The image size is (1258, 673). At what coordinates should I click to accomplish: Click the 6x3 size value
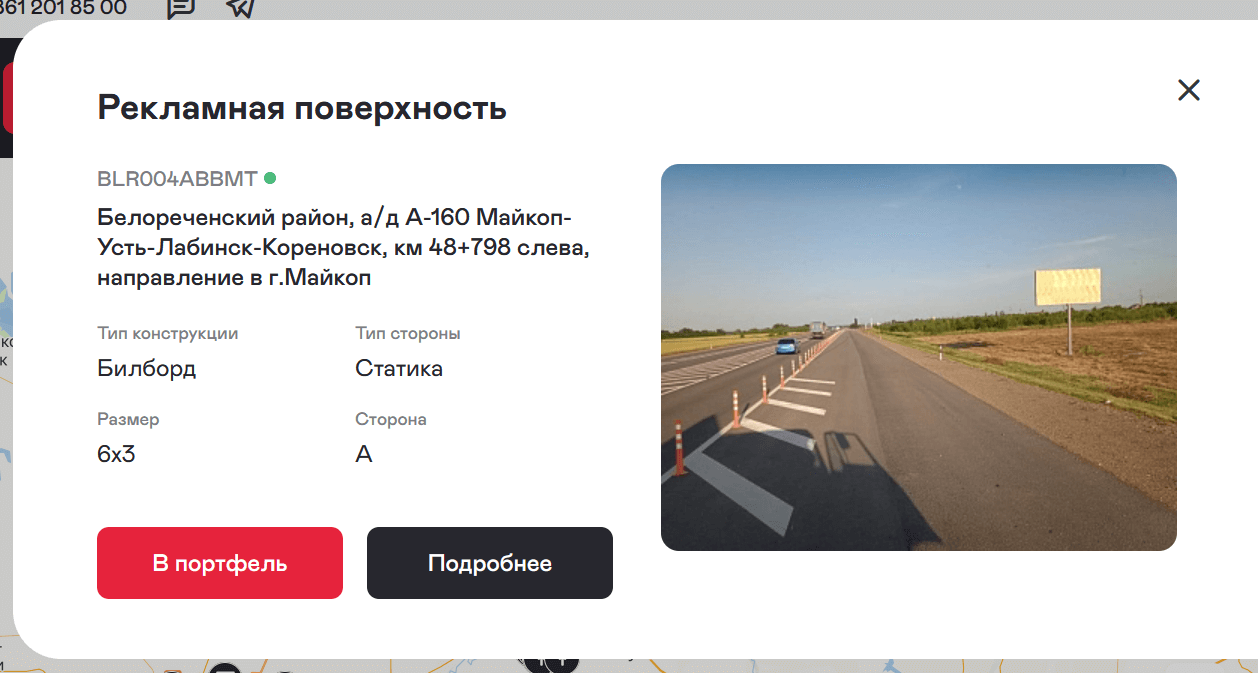[x=116, y=454]
